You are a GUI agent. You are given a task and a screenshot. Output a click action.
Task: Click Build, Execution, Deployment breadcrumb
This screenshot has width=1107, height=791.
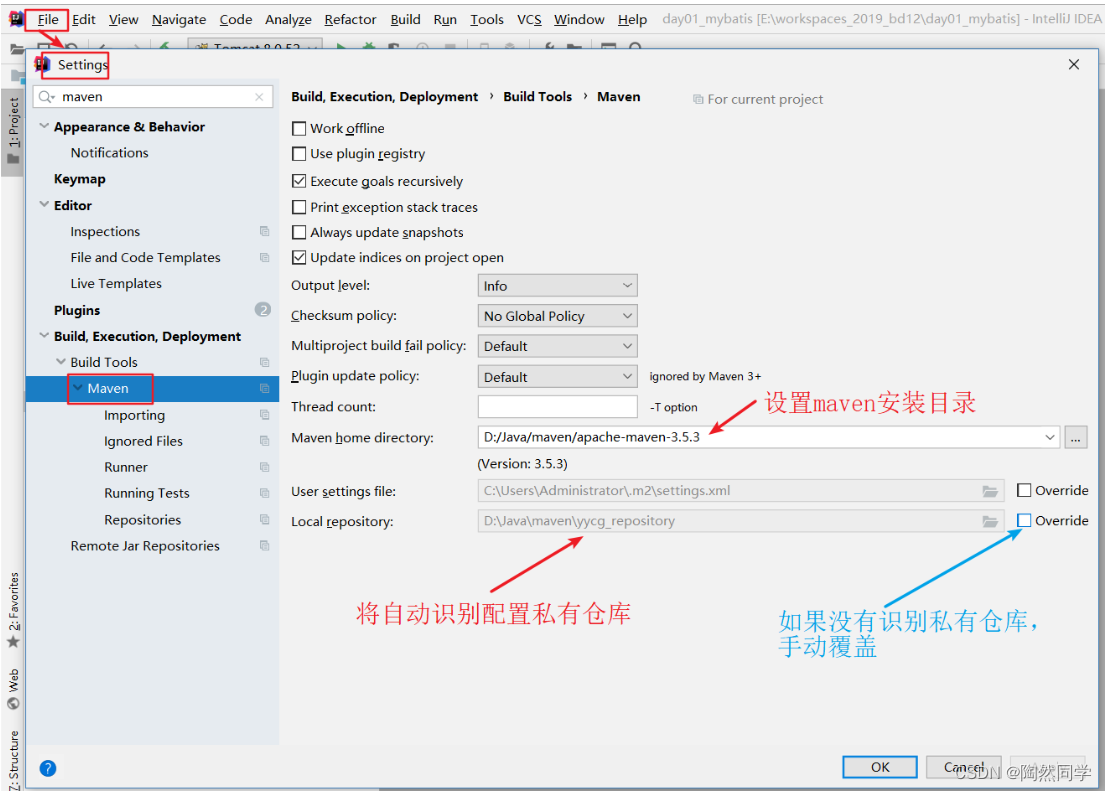tap(384, 97)
